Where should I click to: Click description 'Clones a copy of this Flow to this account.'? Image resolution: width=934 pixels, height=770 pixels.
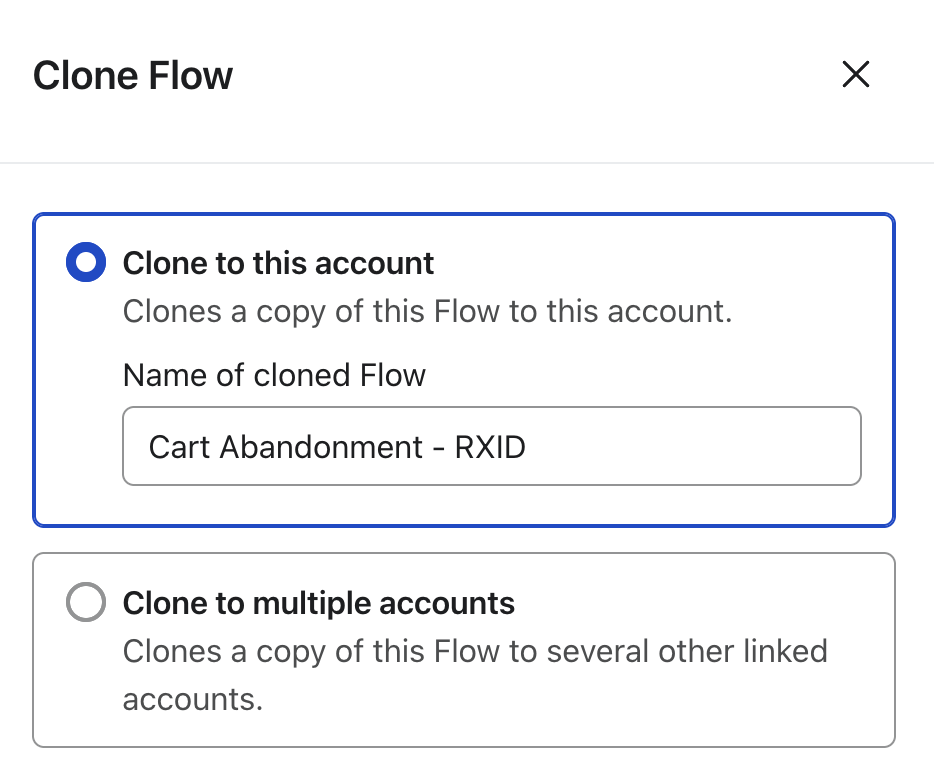(x=427, y=311)
